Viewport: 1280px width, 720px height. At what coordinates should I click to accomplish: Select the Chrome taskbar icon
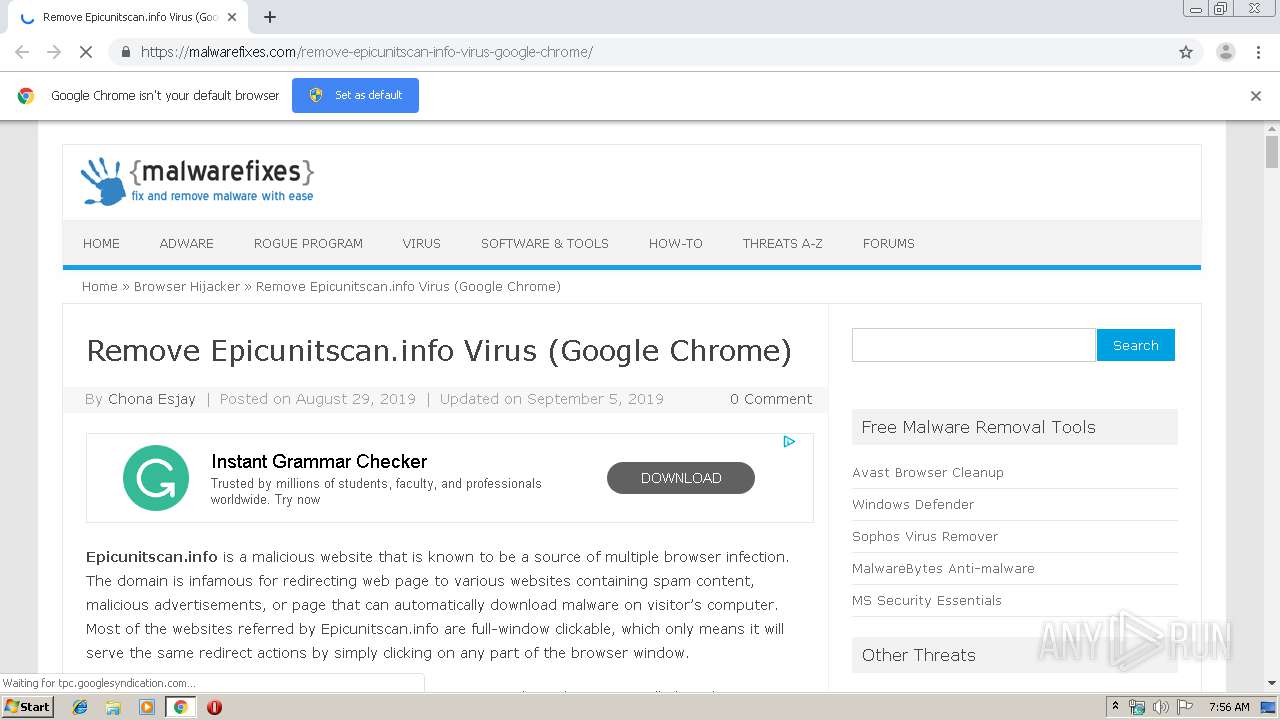click(180, 707)
